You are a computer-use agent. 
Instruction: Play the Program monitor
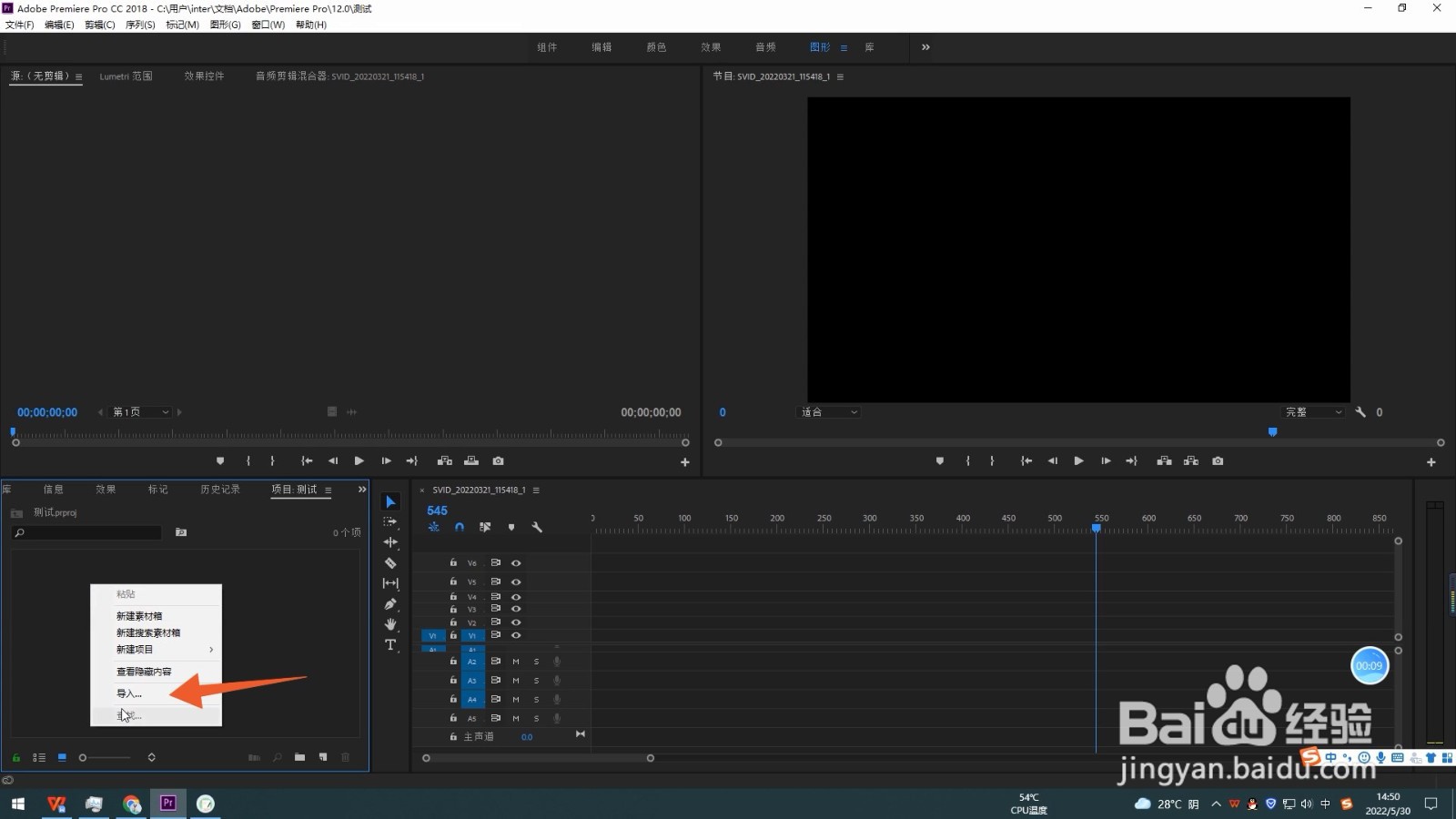tap(1078, 461)
